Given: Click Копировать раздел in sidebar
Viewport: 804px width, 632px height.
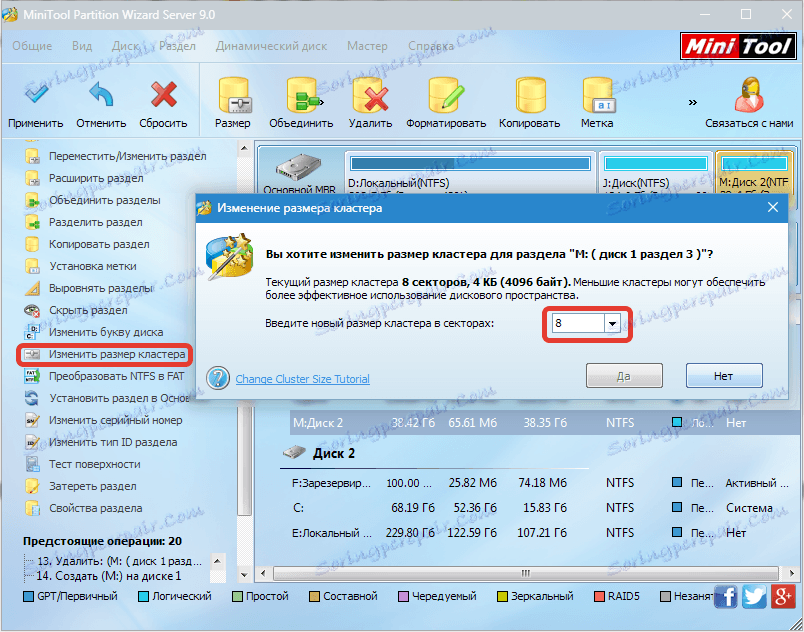Looking at the screenshot, I should tap(87, 244).
